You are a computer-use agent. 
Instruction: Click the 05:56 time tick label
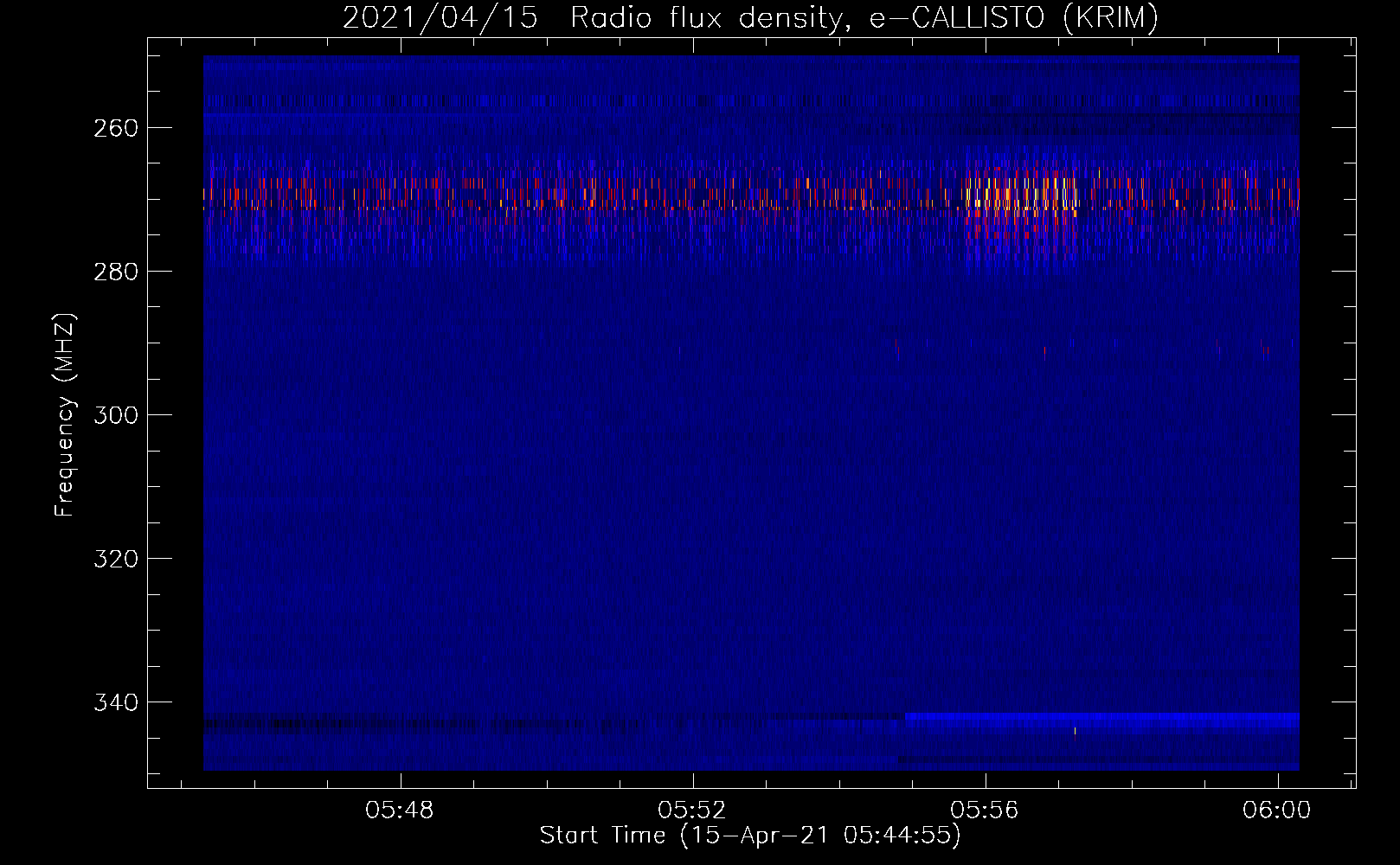(985, 811)
